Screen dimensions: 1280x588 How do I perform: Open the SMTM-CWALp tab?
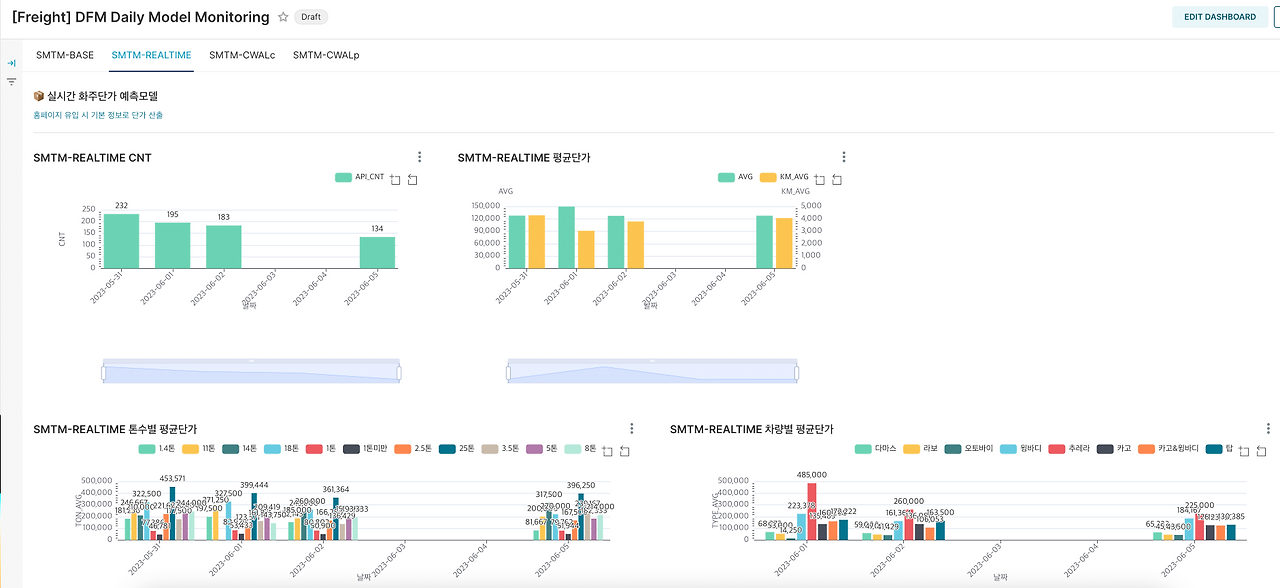point(326,55)
